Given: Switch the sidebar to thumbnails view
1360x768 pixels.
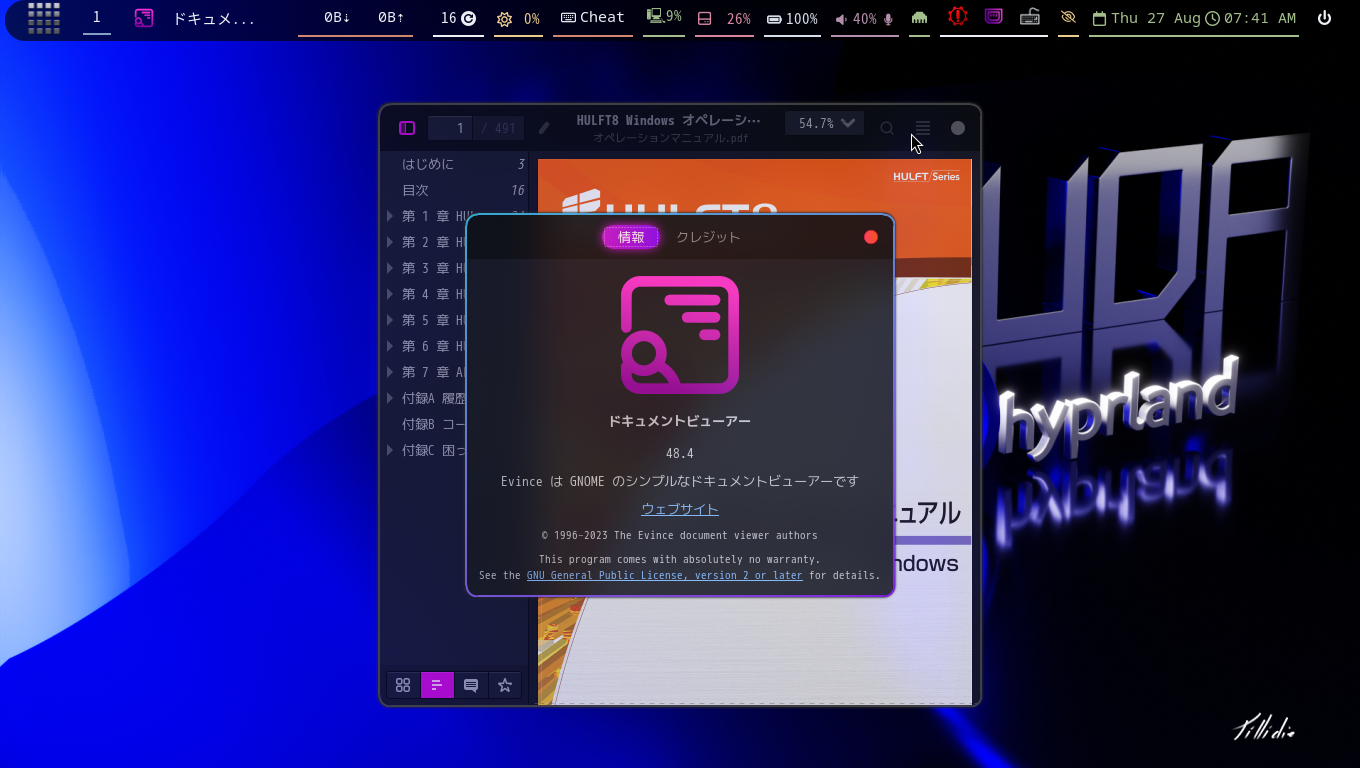Looking at the screenshot, I should (403, 685).
